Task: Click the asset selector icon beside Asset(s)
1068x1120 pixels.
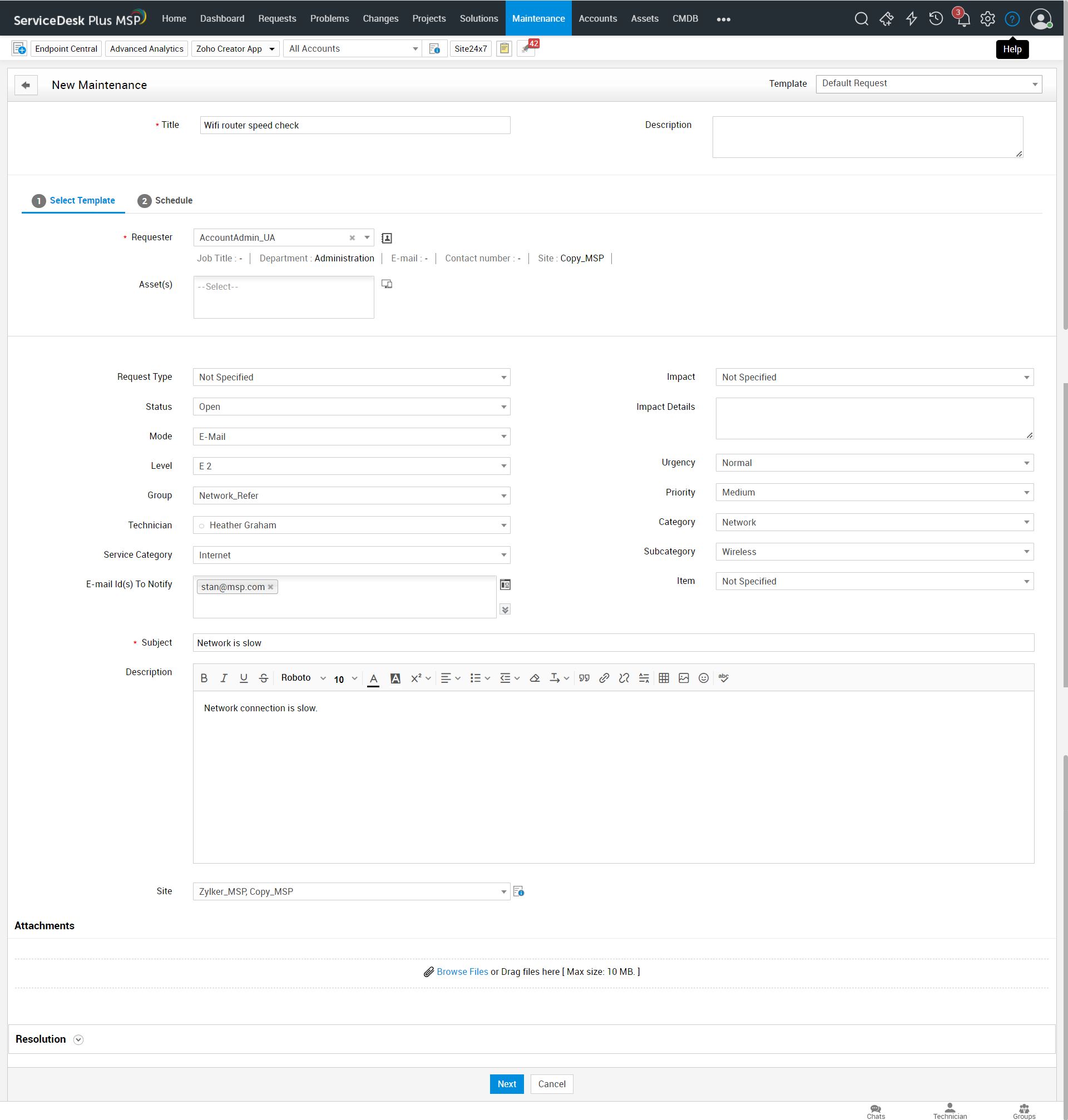Action: click(387, 284)
